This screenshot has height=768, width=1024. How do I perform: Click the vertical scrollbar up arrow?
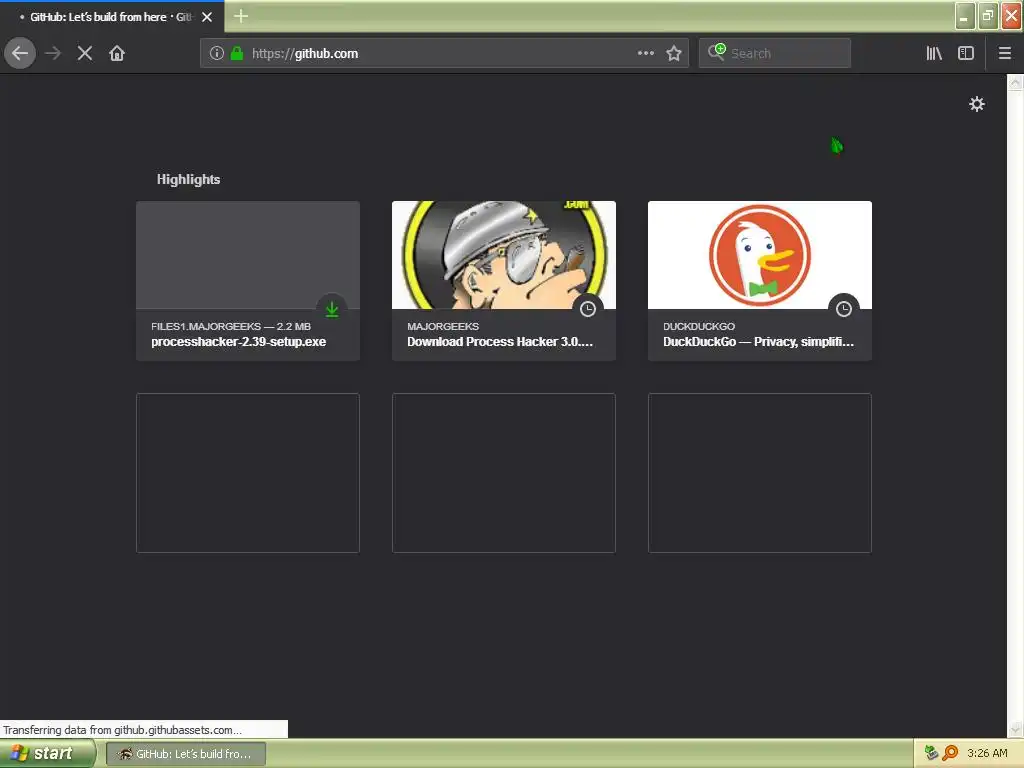click(1015, 82)
